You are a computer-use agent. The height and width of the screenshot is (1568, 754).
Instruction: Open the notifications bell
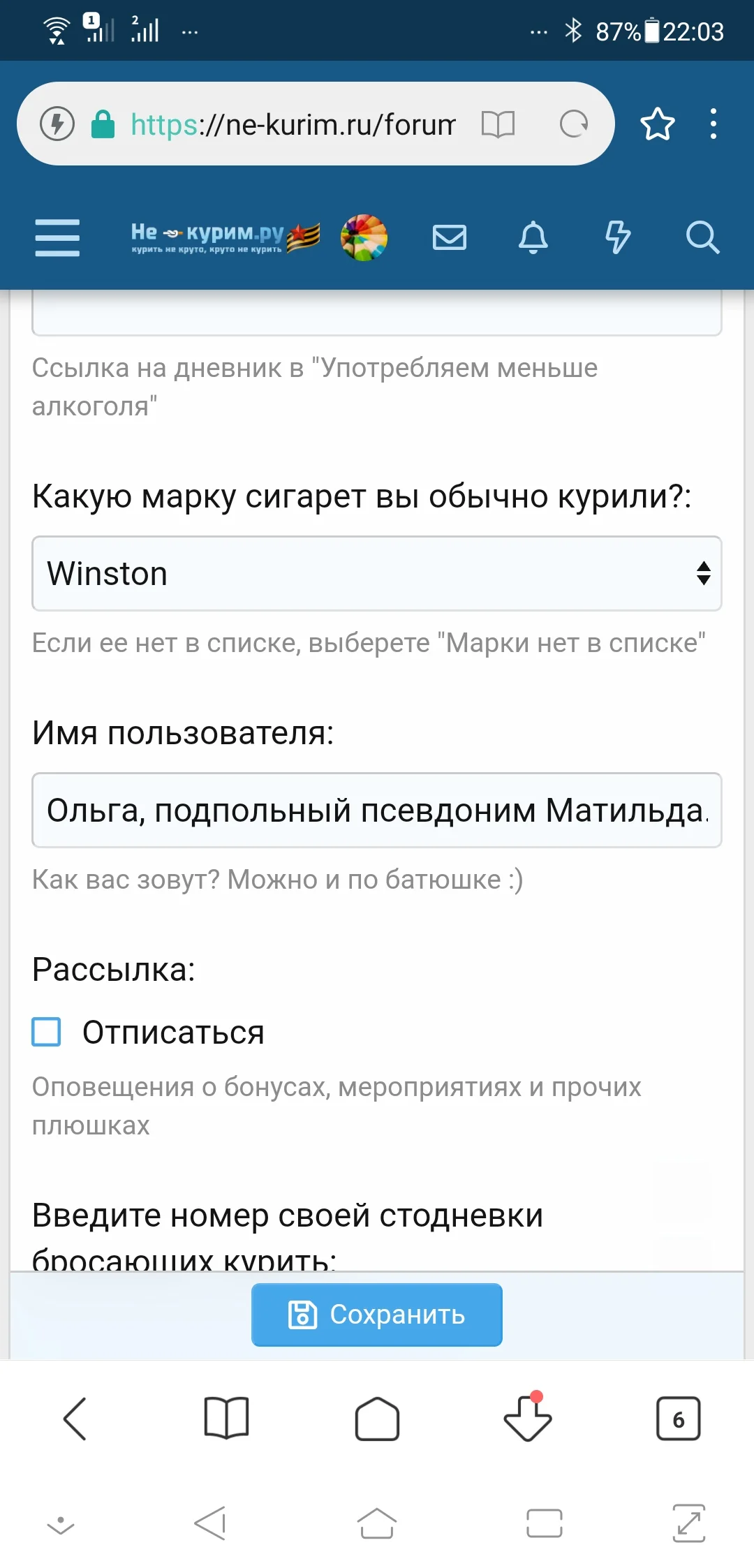click(533, 237)
